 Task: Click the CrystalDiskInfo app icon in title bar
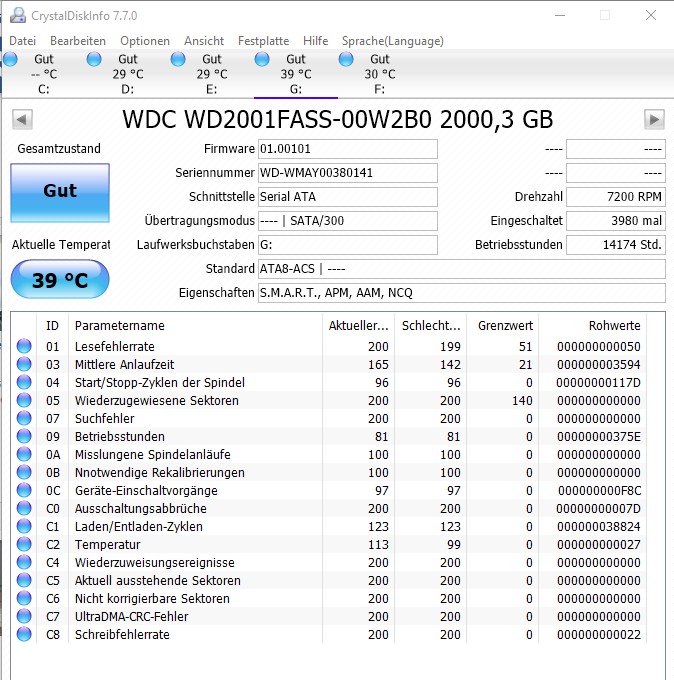tap(18, 16)
